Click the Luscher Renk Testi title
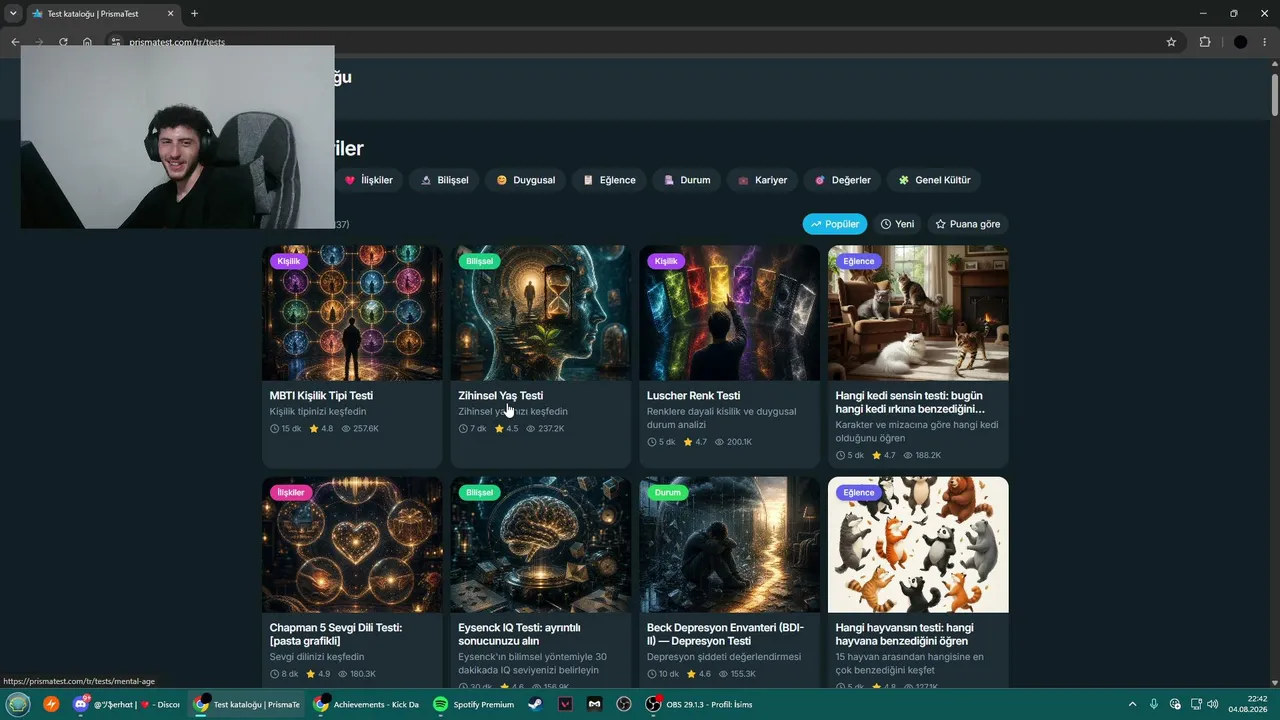The width and height of the screenshot is (1280, 720). 694,396
